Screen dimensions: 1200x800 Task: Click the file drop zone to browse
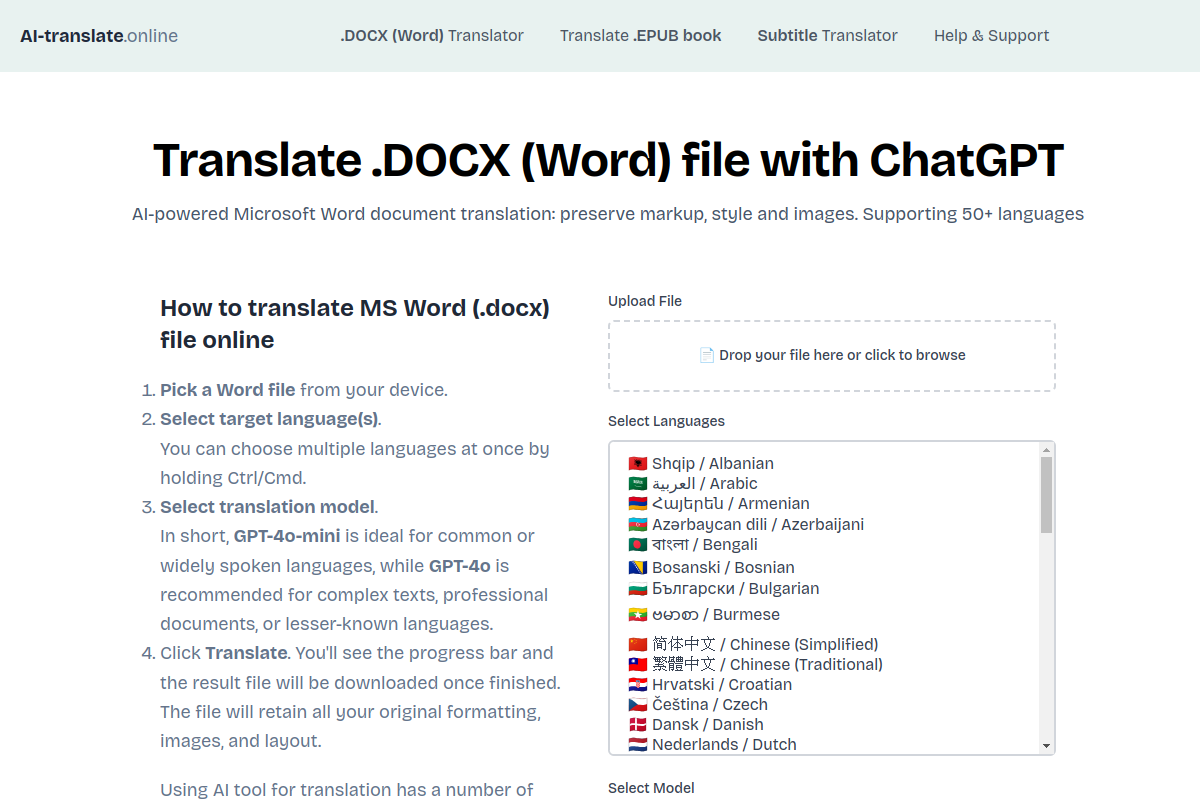tap(832, 356)
